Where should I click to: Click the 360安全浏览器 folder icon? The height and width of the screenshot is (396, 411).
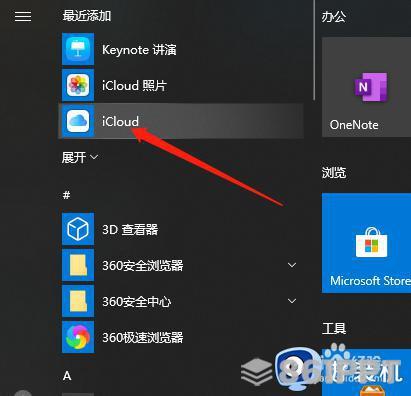tap(78, 265)
